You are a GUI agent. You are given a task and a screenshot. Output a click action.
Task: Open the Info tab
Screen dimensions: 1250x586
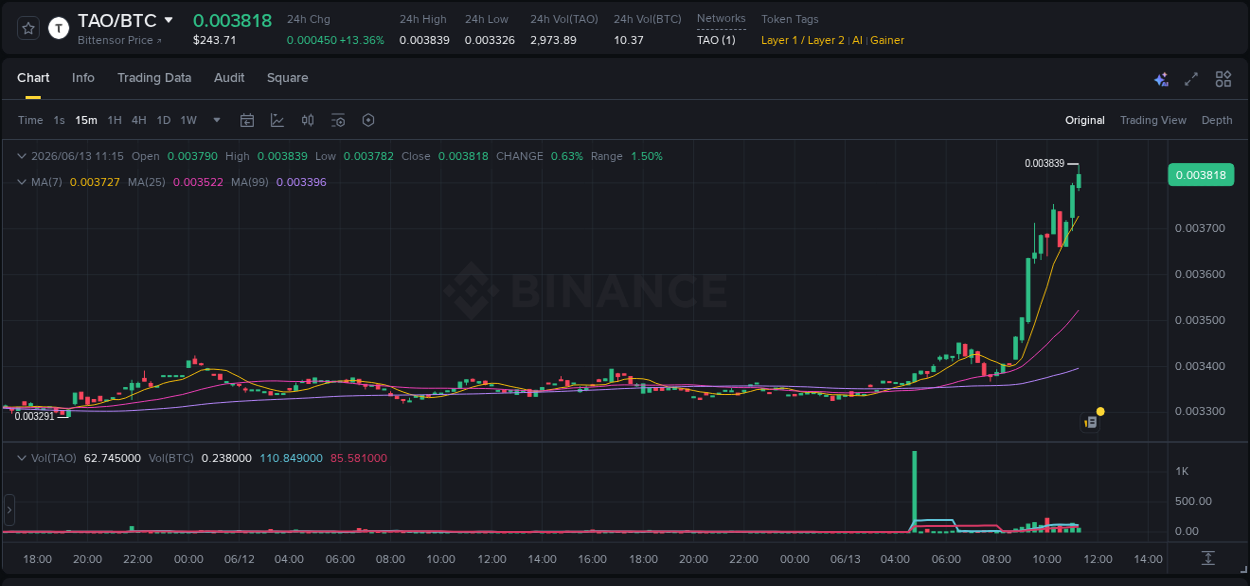83,78
